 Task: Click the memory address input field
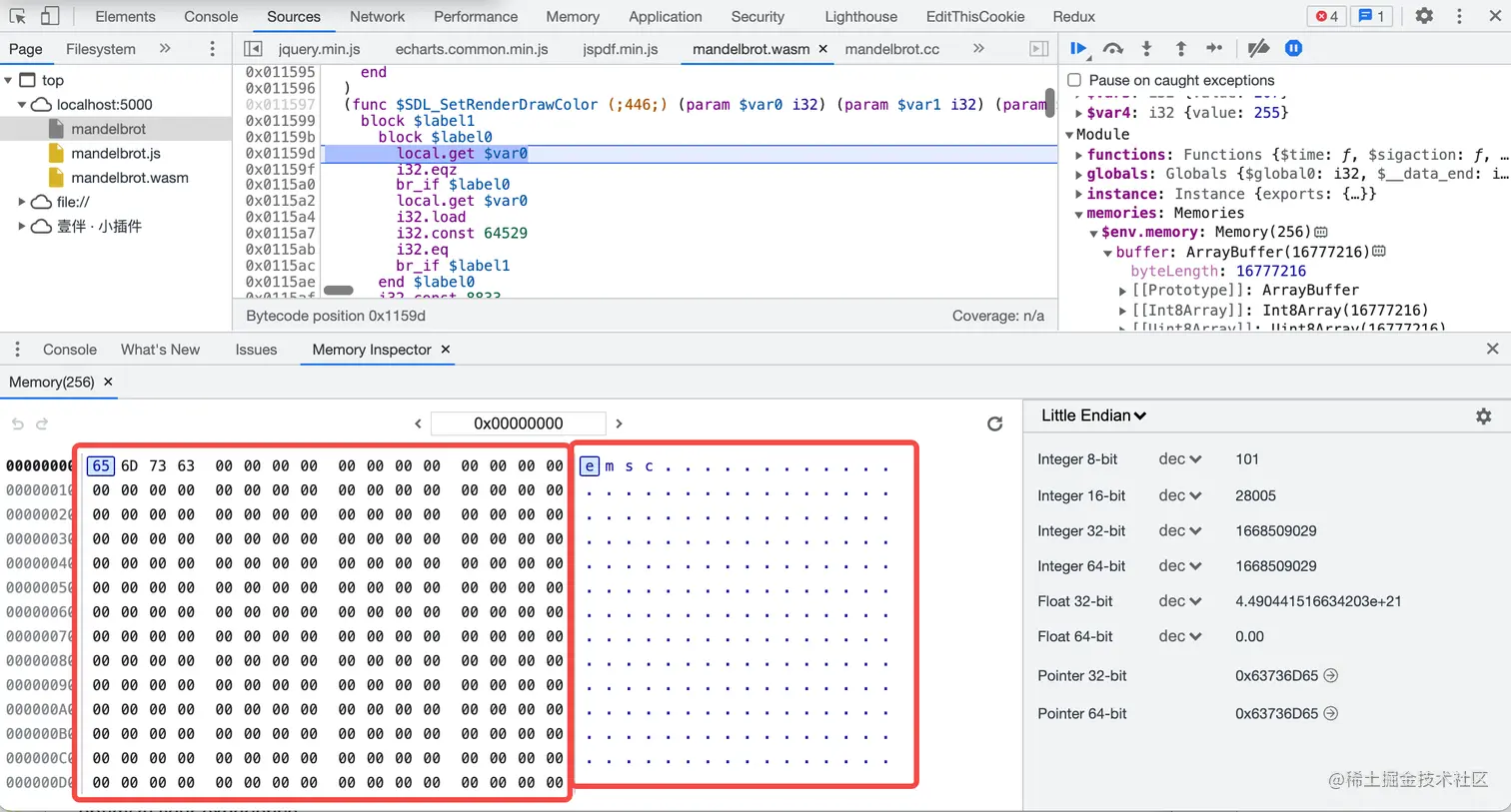[x=518, y=423]
